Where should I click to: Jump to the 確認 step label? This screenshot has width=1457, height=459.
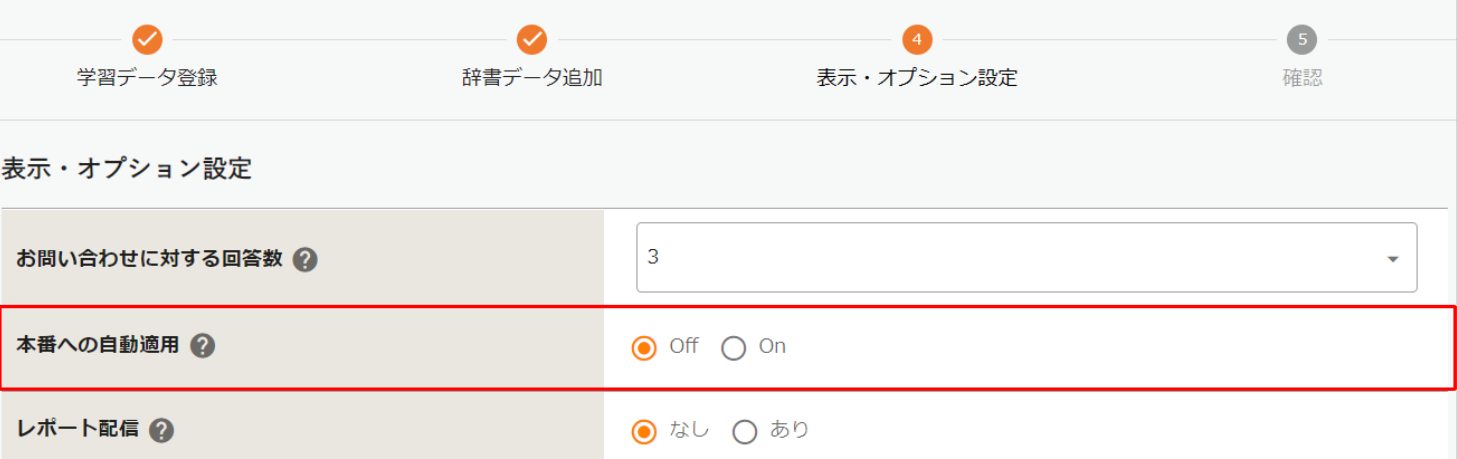click(x=1302, y=78)
